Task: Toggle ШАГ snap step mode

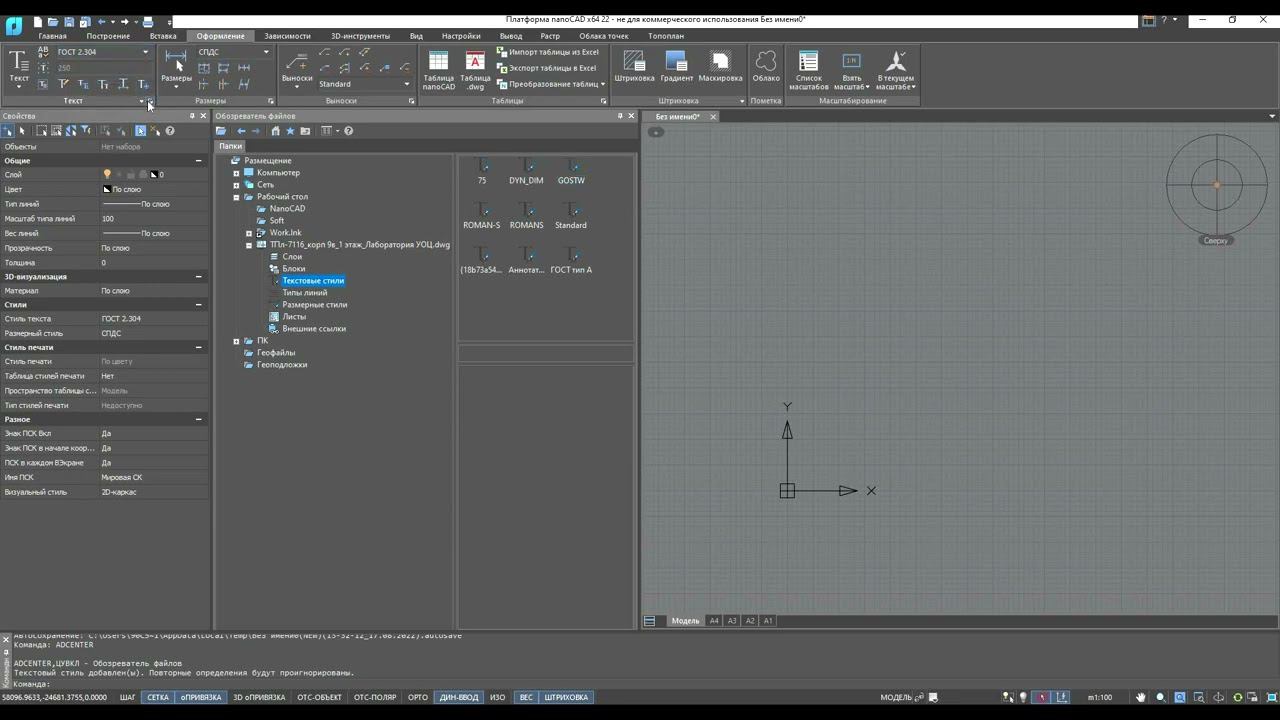Action: coord(128,697)
